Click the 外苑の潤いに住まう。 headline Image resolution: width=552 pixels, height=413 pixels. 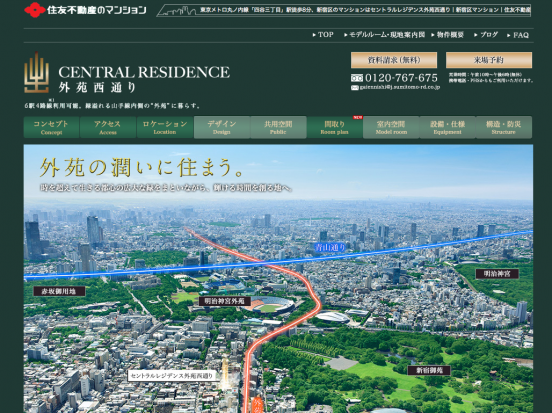point(142,168)
